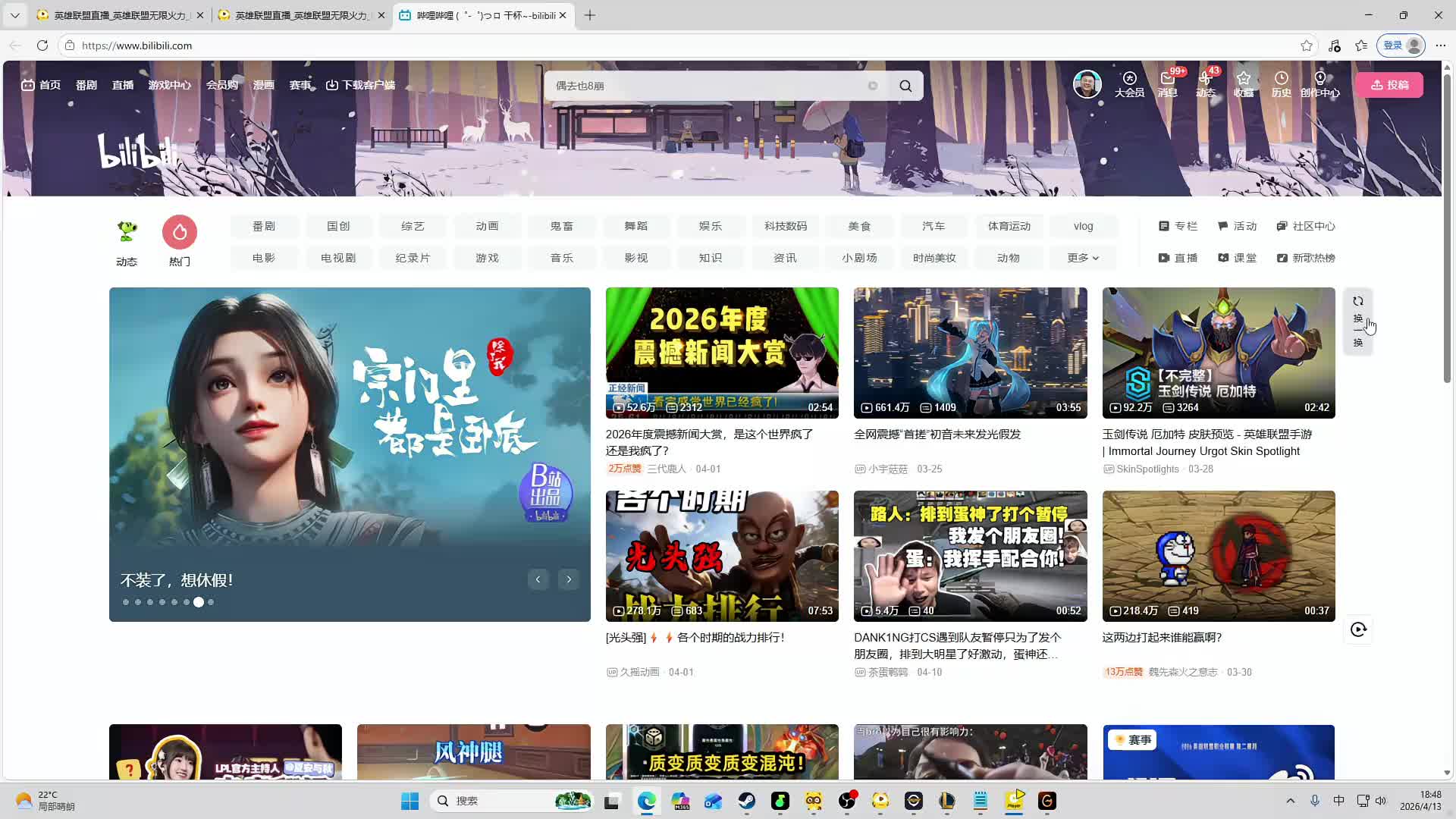Open the 收藏 favorites star icon
Screen dimensions: 1456x819
pyautogui.click(x=1243, y=79)
